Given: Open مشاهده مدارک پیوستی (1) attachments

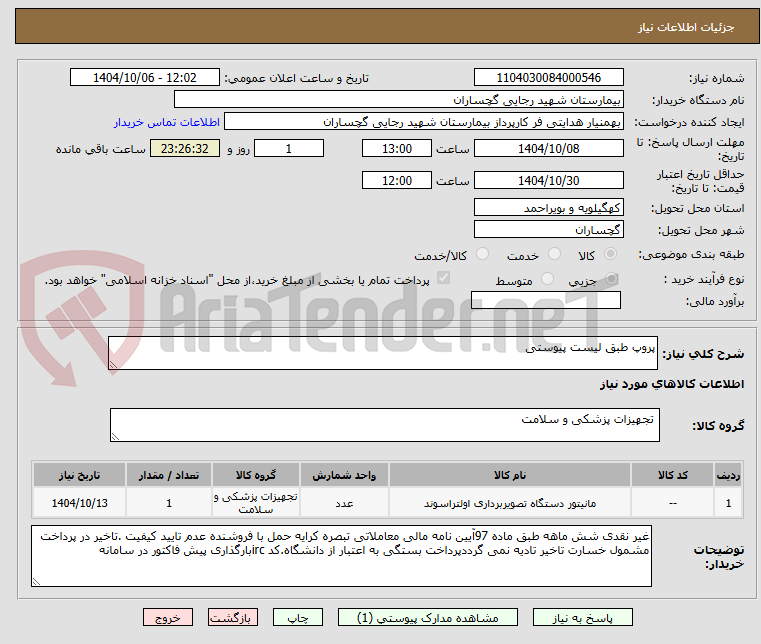Looking at the screenshot, I should pyautogui.click(x=427, y=617).
